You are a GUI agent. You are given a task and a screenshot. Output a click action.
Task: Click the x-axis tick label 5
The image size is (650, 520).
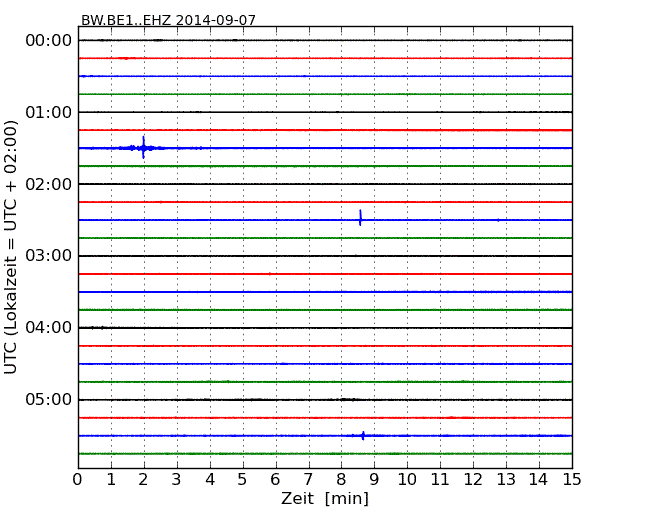(x=243, y=480)
